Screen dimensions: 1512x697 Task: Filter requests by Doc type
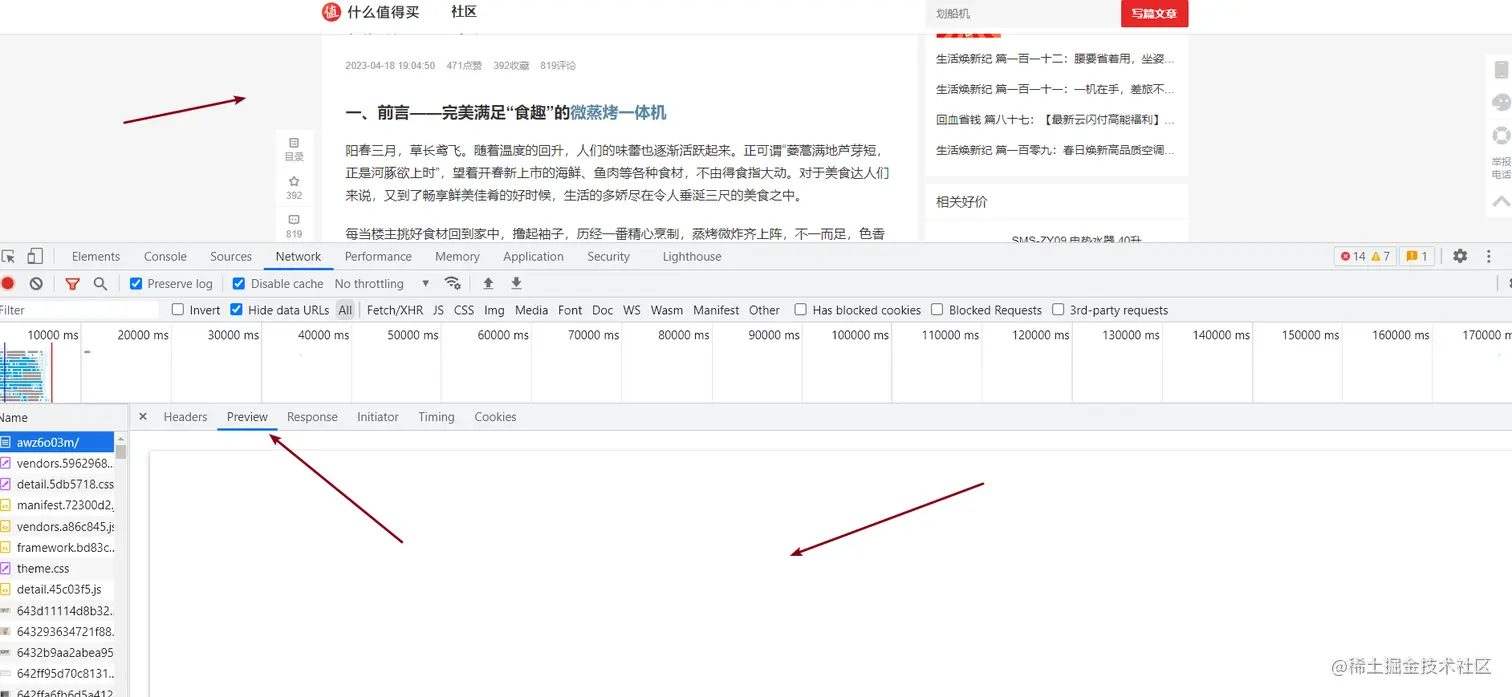pos(602,310)
